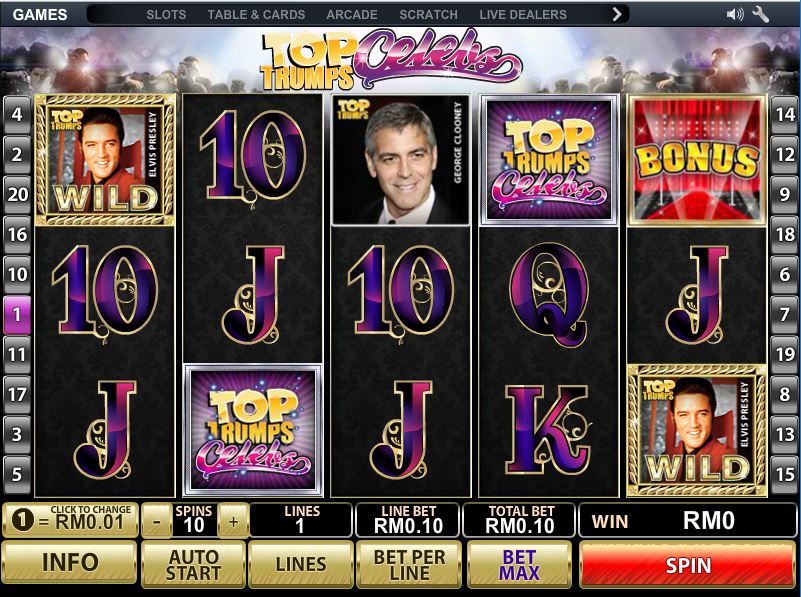Hit the red Spin button
The height and width of the screenshot is (597, 801).
[x=688, y=565]
